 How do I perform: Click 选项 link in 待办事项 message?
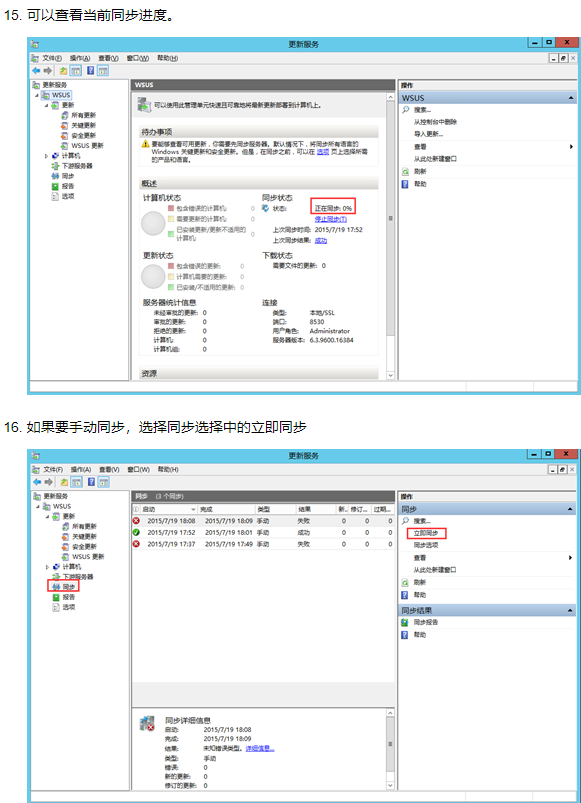pos(322,152)
